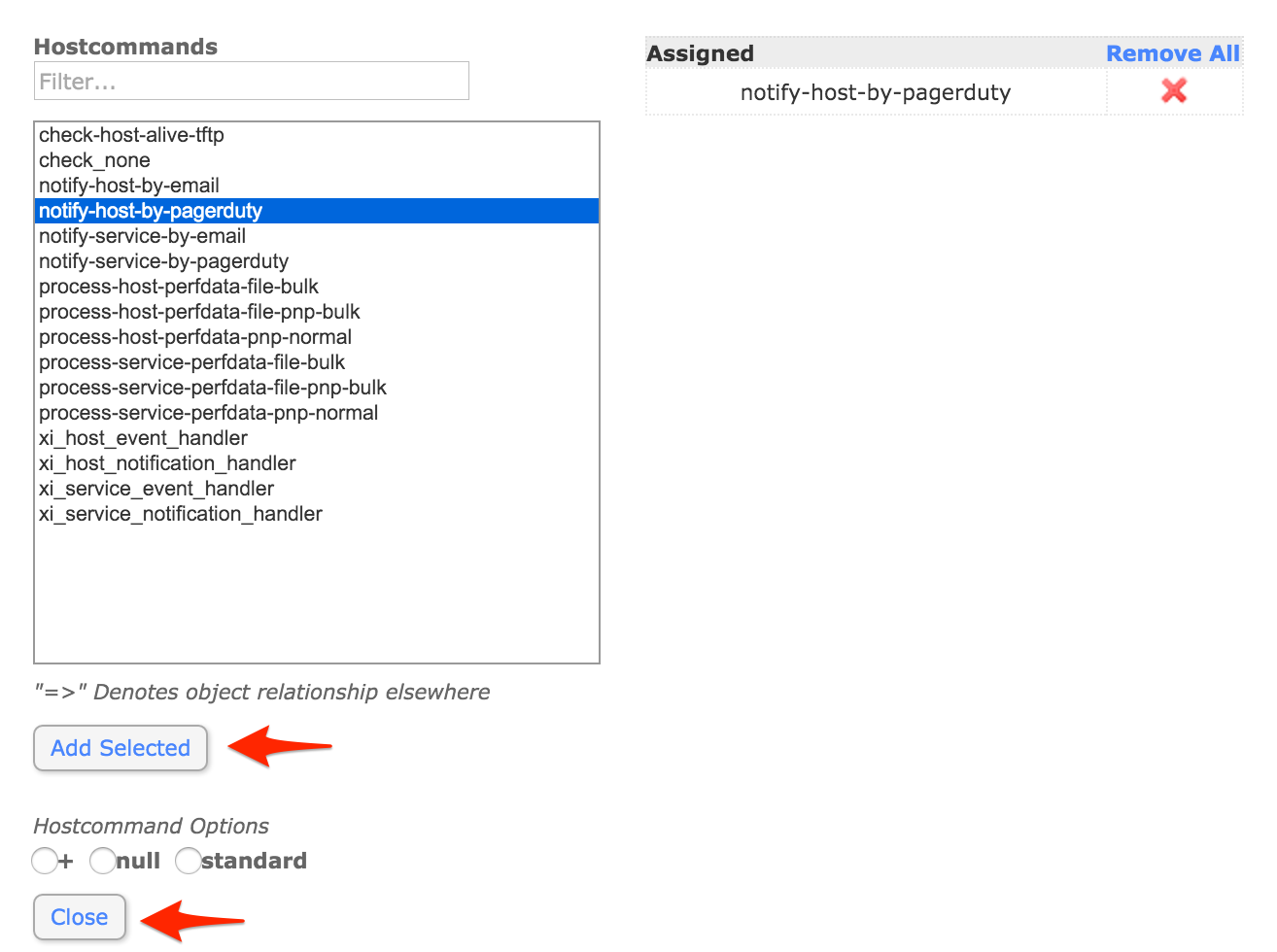Image resolution: width=1277 pixels, height=952 pixels.
Task: Focus the Hostcommands filter field
Action: [x=251, y=82]
